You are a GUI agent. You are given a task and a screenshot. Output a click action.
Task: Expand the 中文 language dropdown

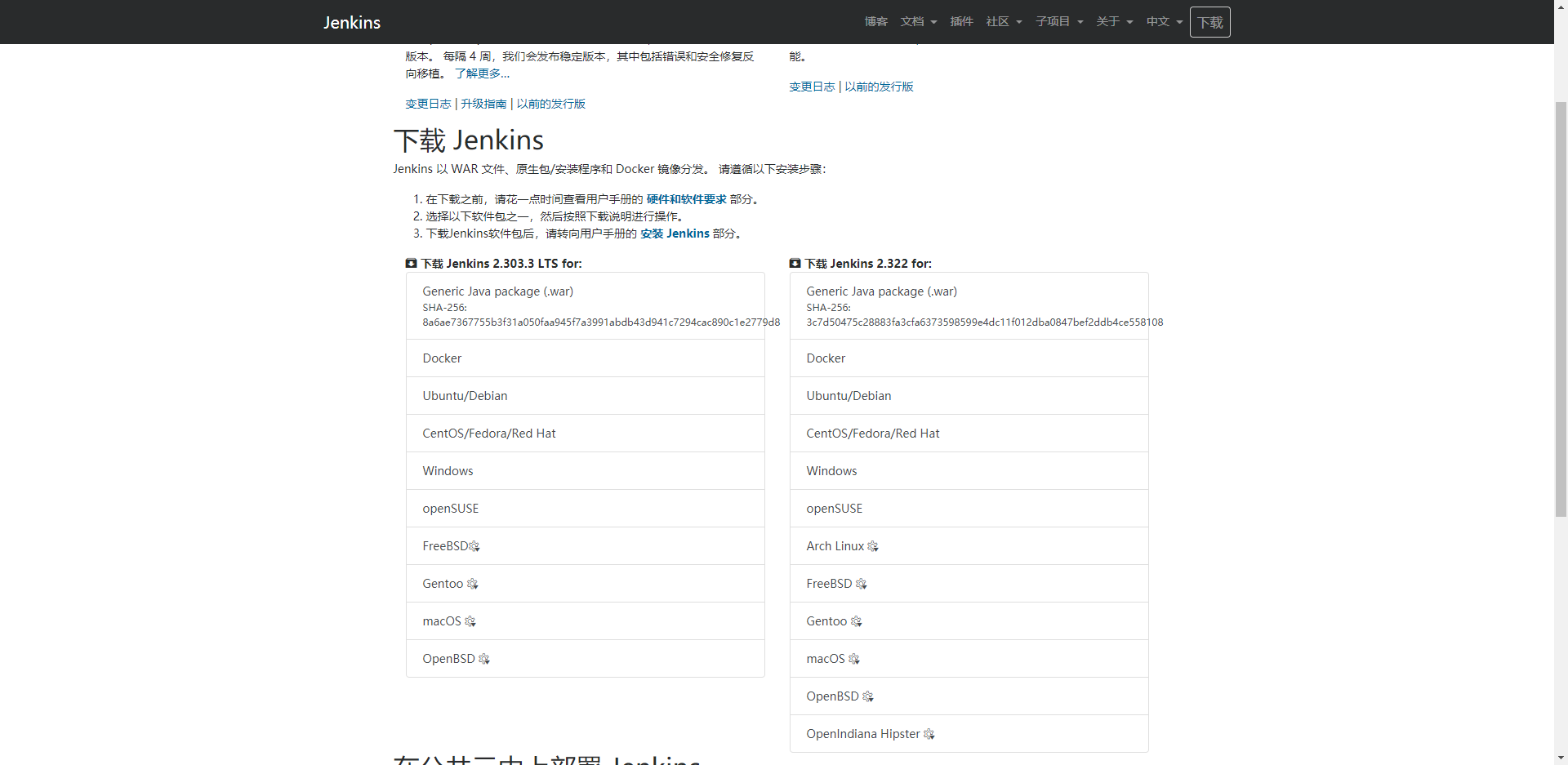pos(1163,22)
